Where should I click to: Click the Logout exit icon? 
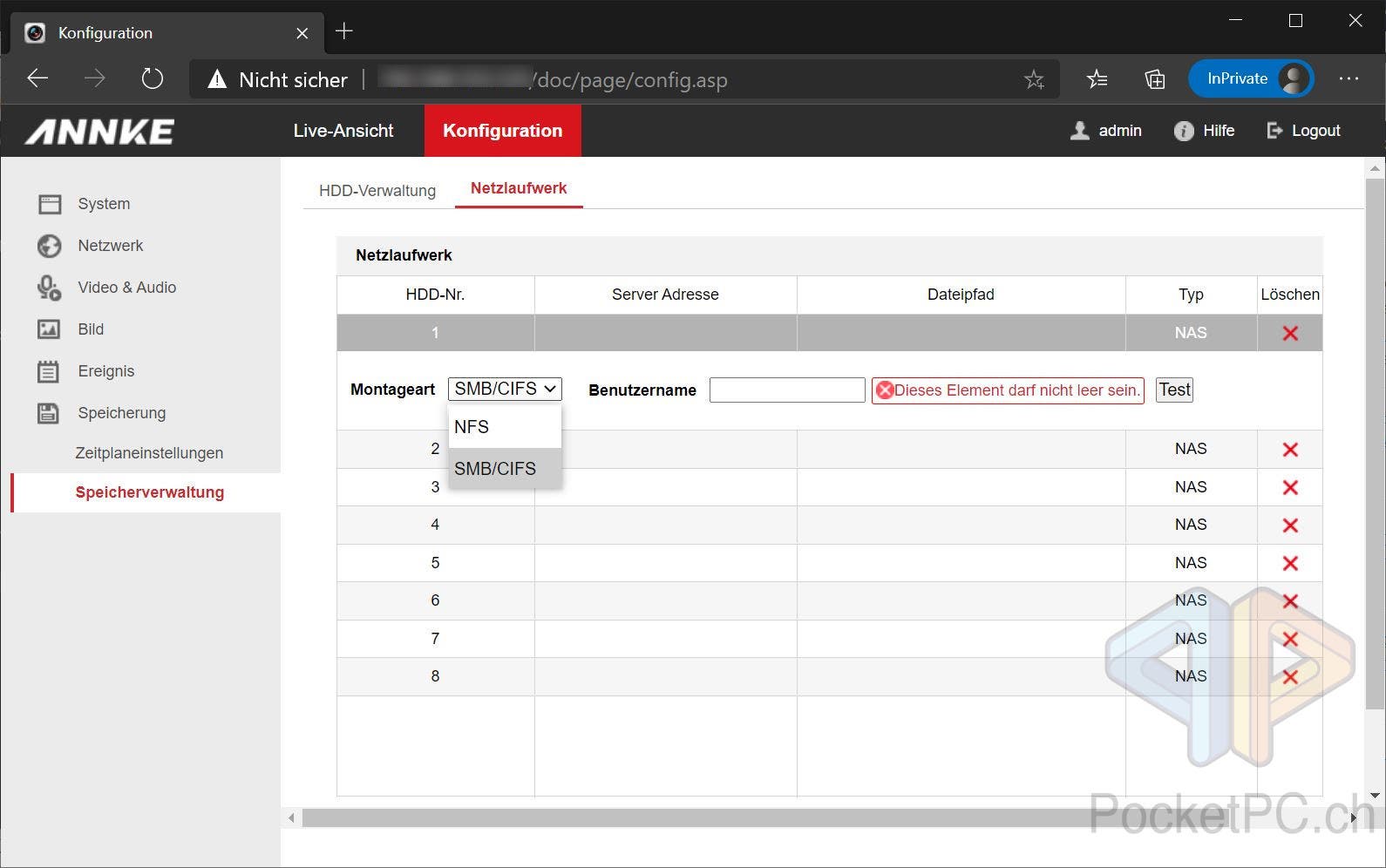pos(1274,131)
